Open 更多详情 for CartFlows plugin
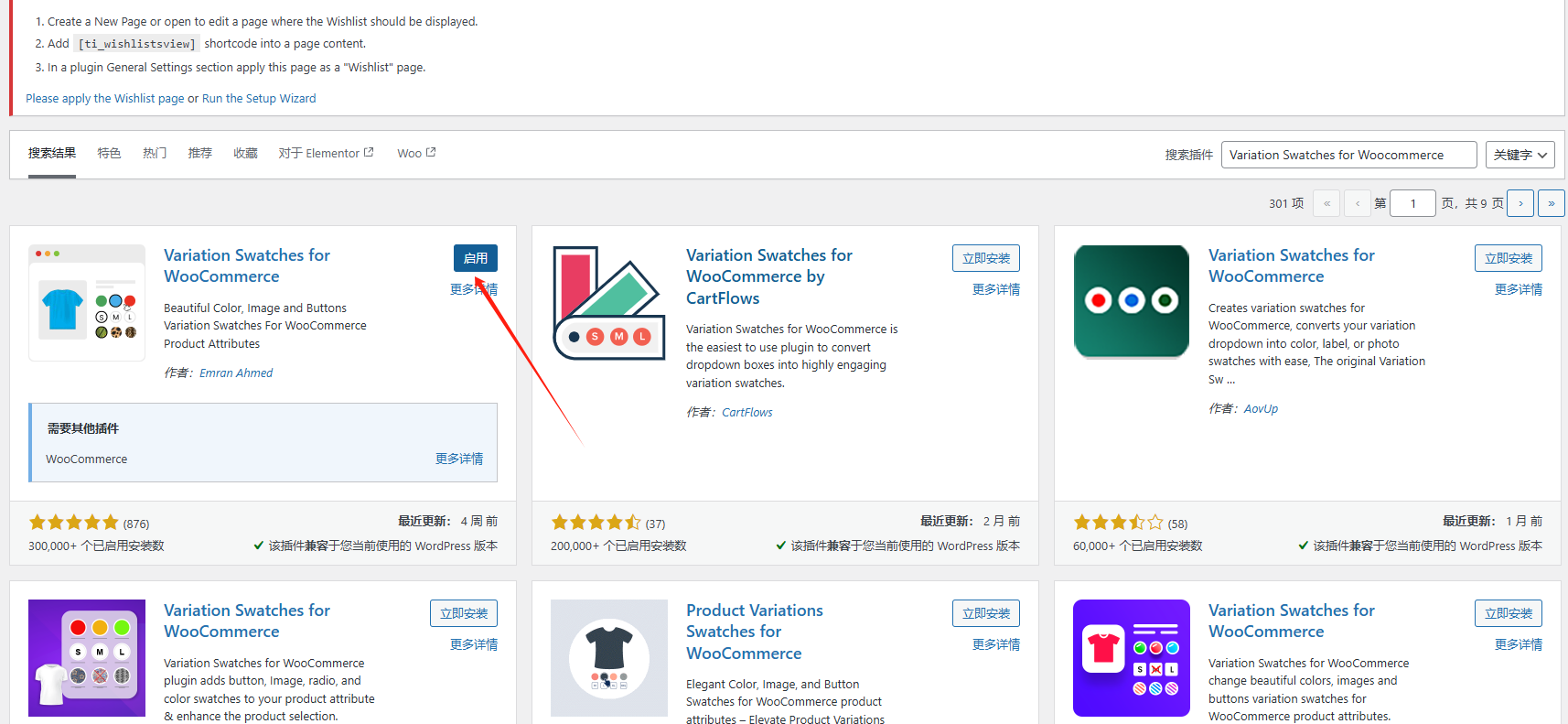 [x=996, y=289]
